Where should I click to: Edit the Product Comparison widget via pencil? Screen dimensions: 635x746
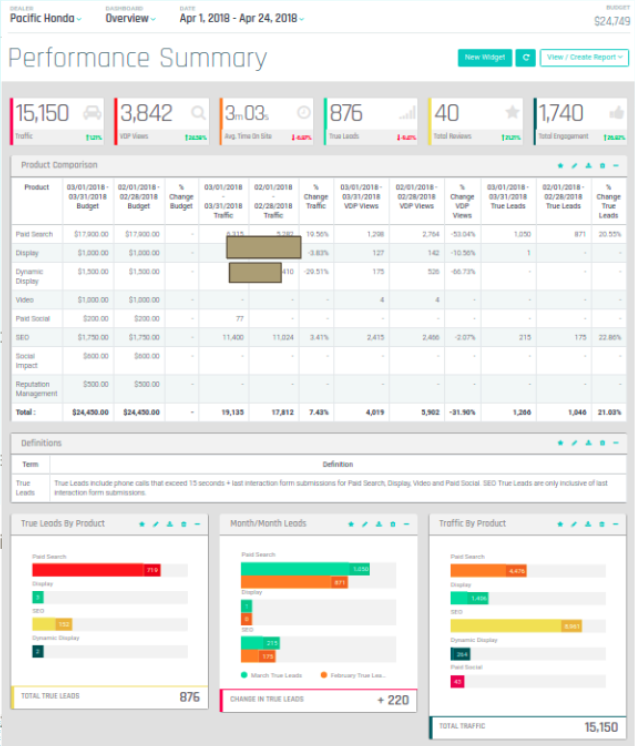574,164
